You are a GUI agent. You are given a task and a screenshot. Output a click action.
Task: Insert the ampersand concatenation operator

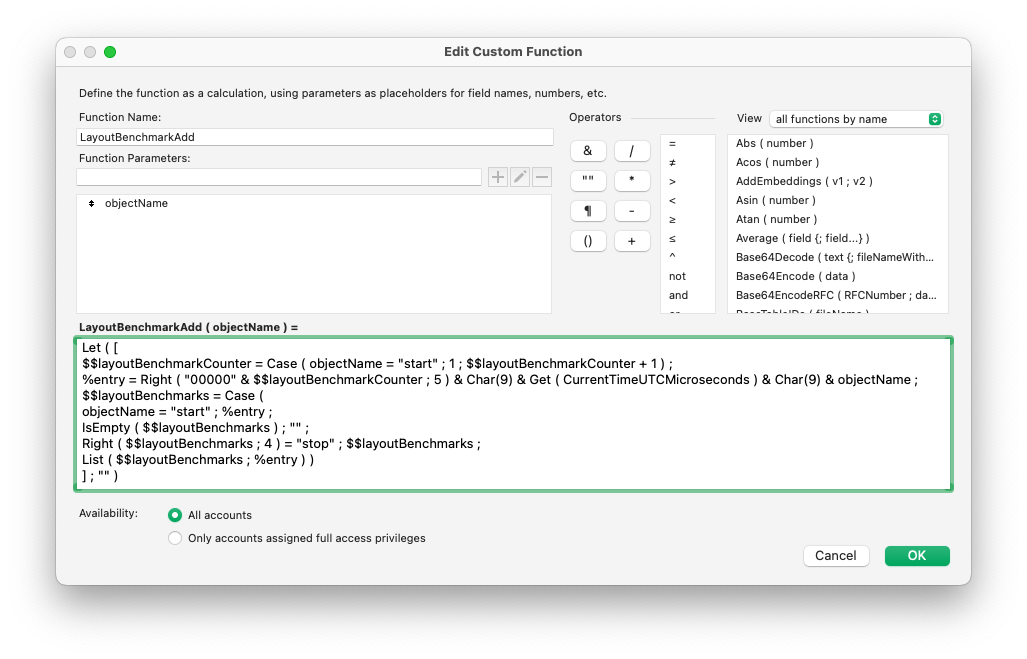(587, 151)
